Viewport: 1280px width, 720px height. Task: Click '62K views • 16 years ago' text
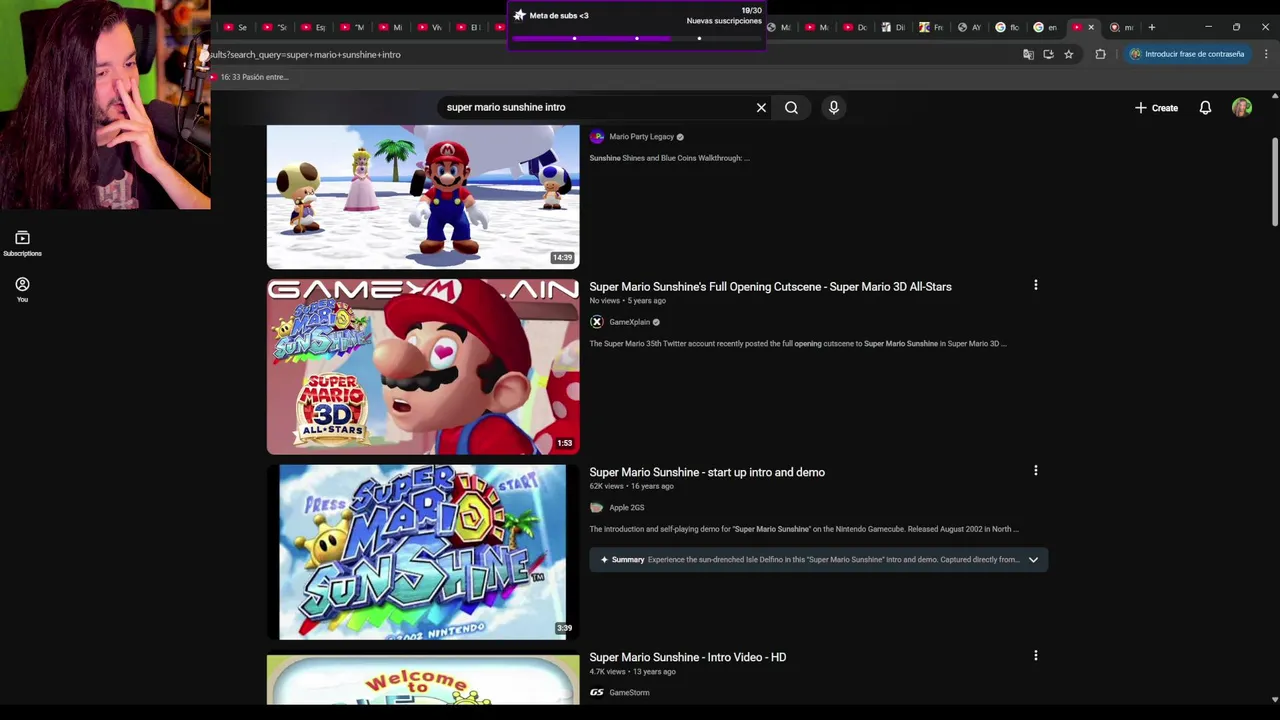coord(631,486)
